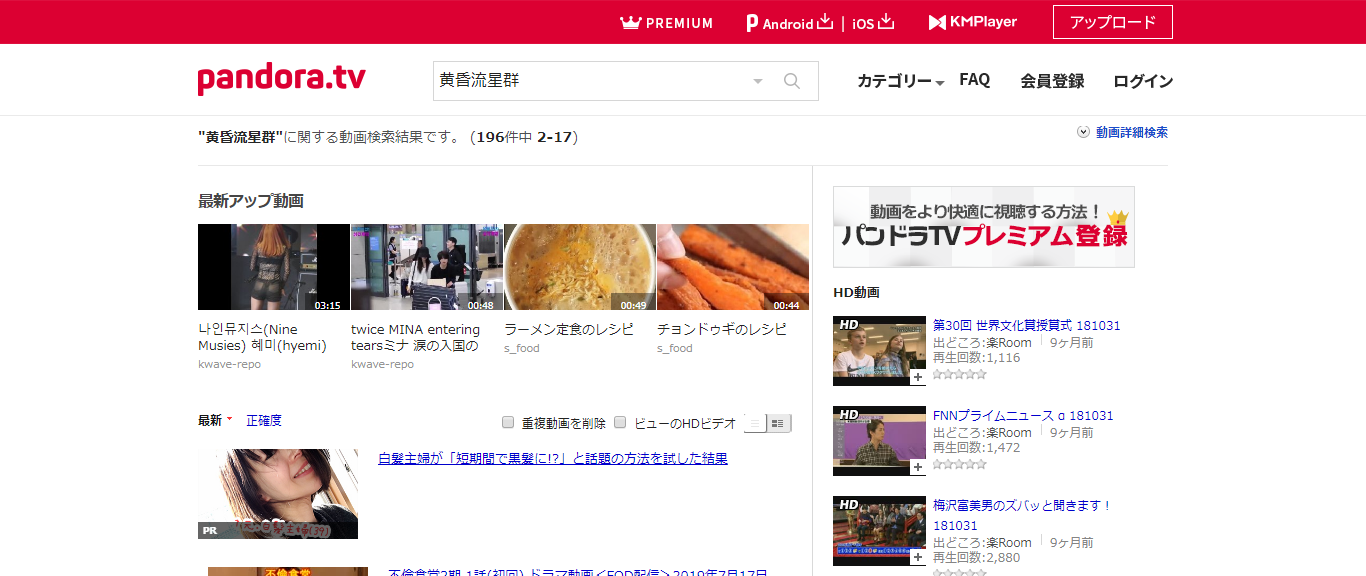Go to 会員登録 sign-up
The image size is (1366, 576).
click(x=1052, y=81)
